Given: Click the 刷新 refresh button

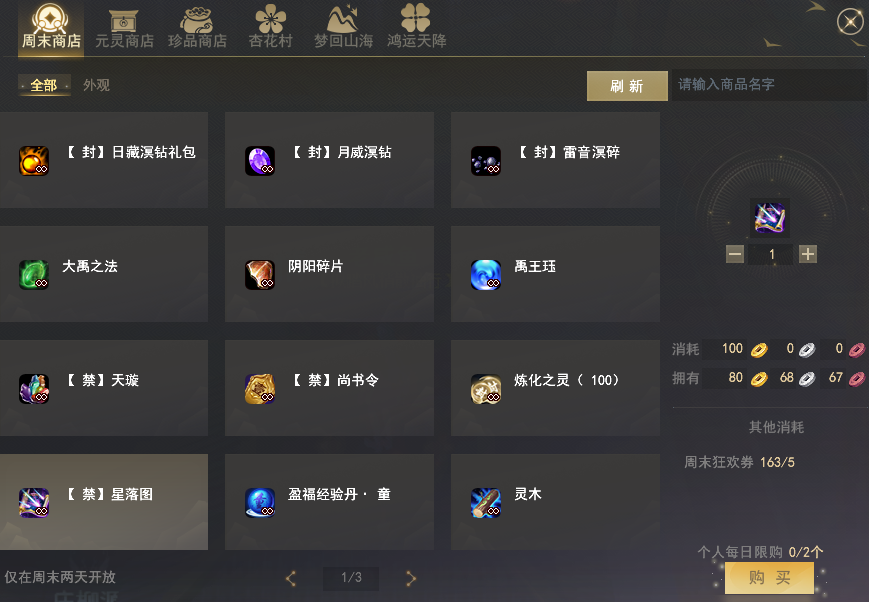Looking at the screenshot, I should pyautogui.click(x=627, y=86).
